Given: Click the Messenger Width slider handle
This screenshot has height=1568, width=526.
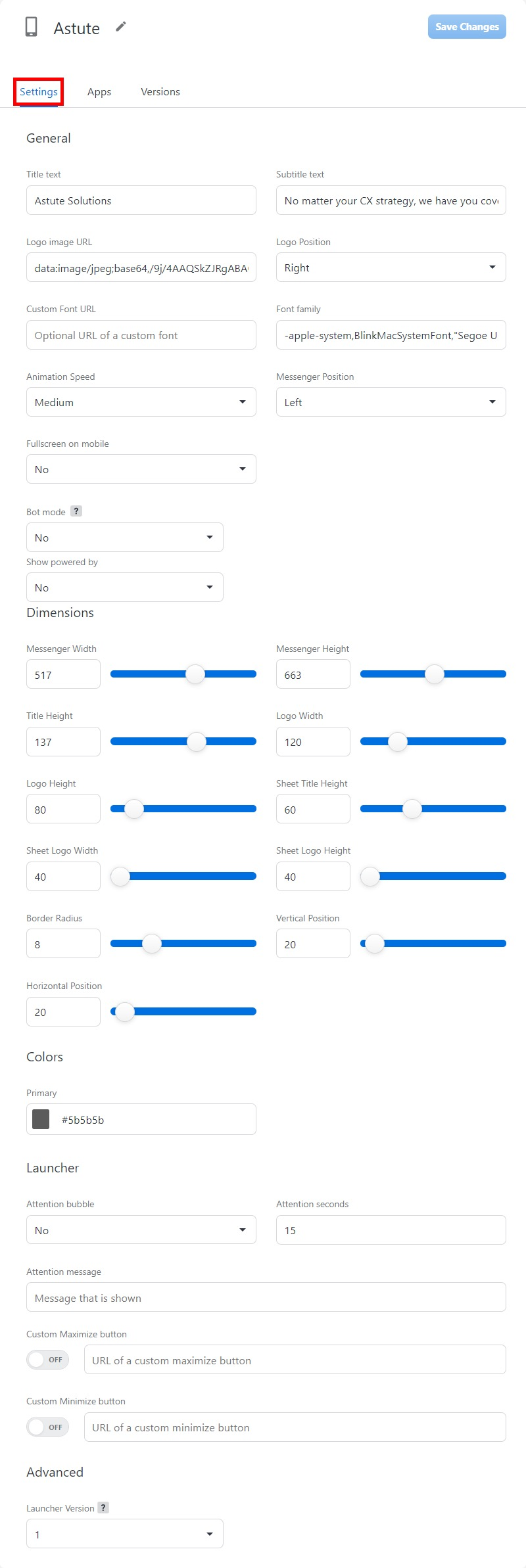Looking at the screenshot, I should pos(195,674).
